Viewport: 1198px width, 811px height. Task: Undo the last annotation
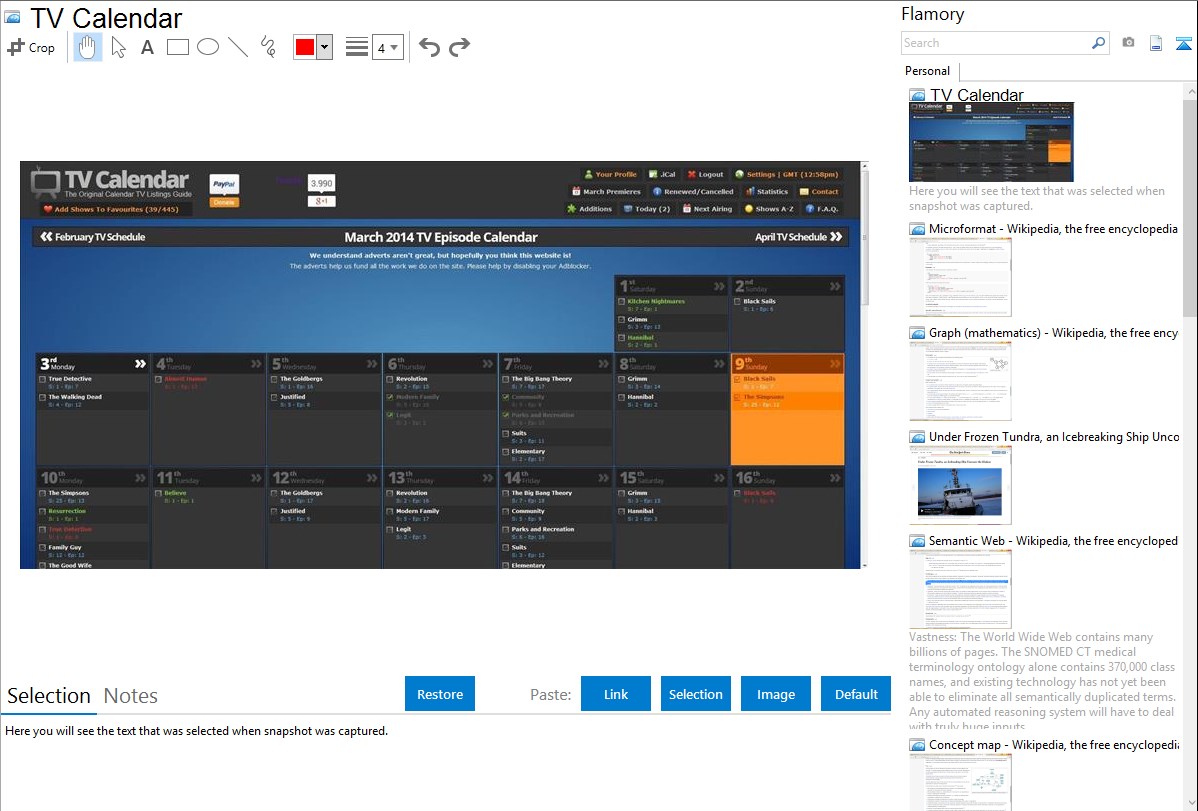(x=429, y=47)
